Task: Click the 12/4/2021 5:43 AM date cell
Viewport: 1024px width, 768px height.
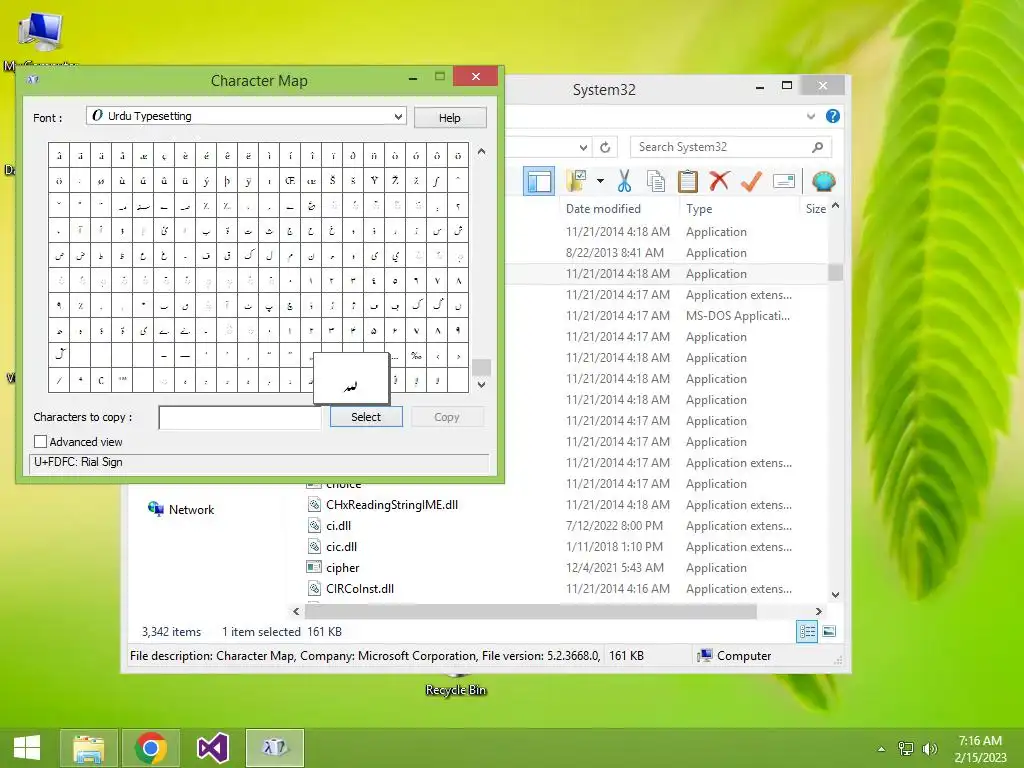Action: coord(615,568)
